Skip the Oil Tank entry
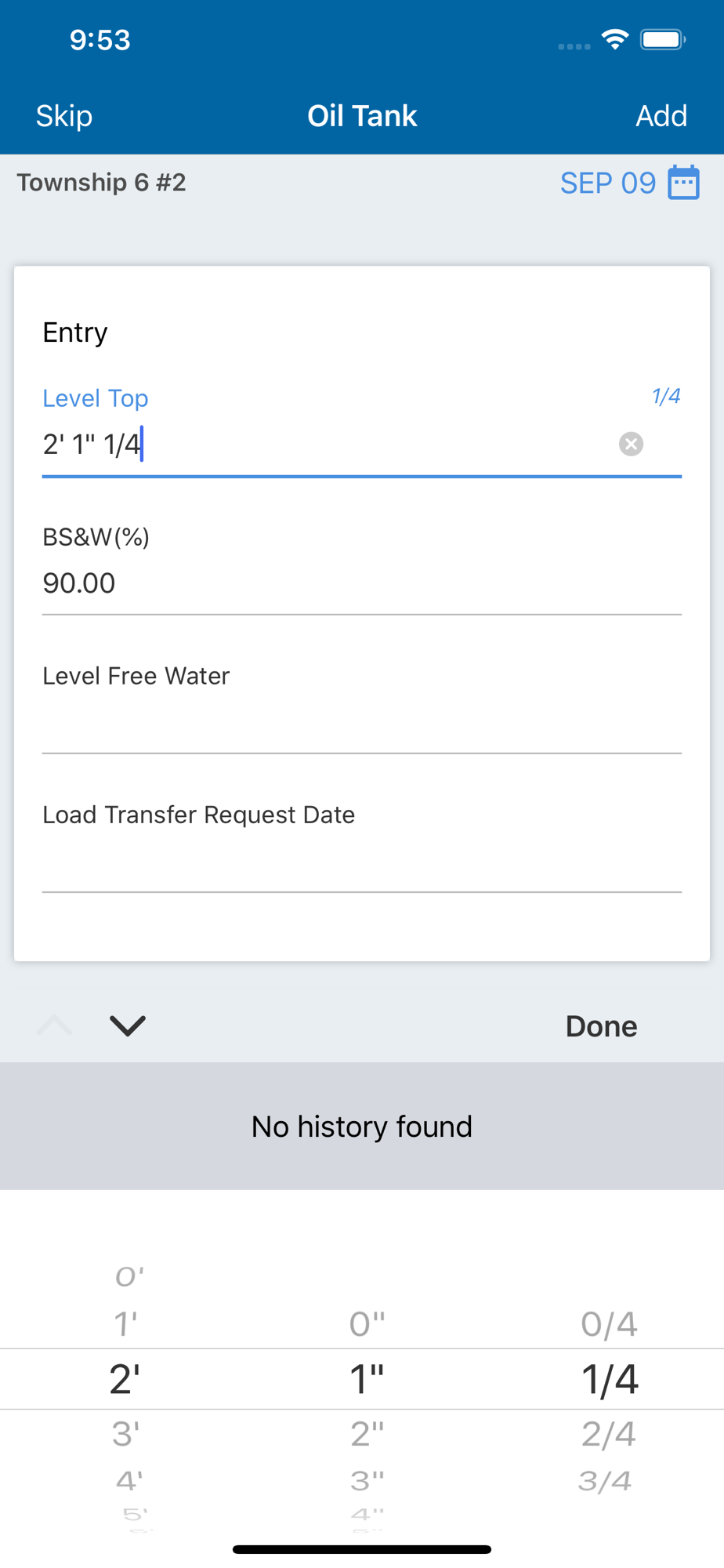This screenshot has width=724, height=1568. coord(64,116)
